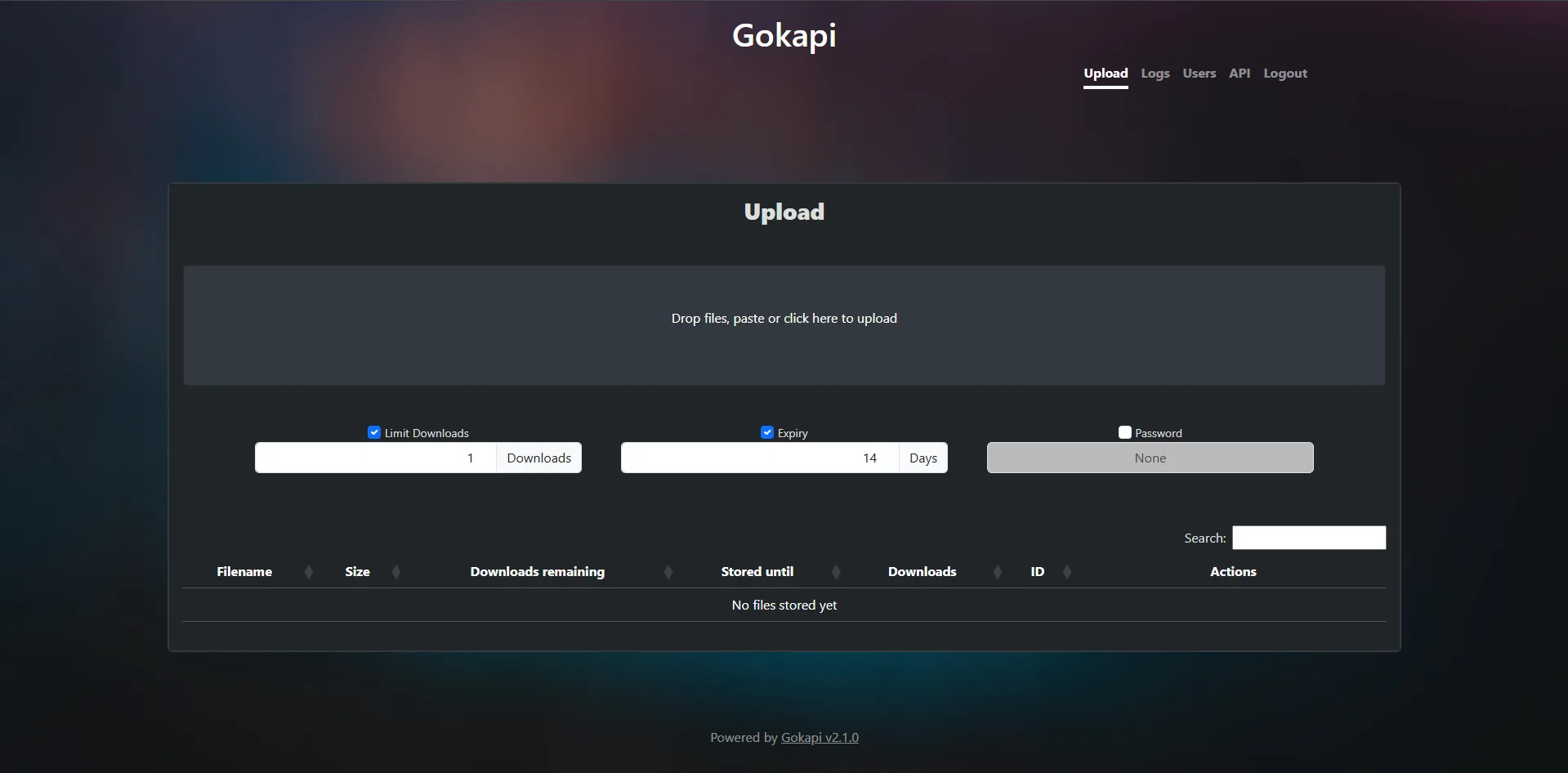Open the Gokapi v2.1.0 project link

(820, 737)
